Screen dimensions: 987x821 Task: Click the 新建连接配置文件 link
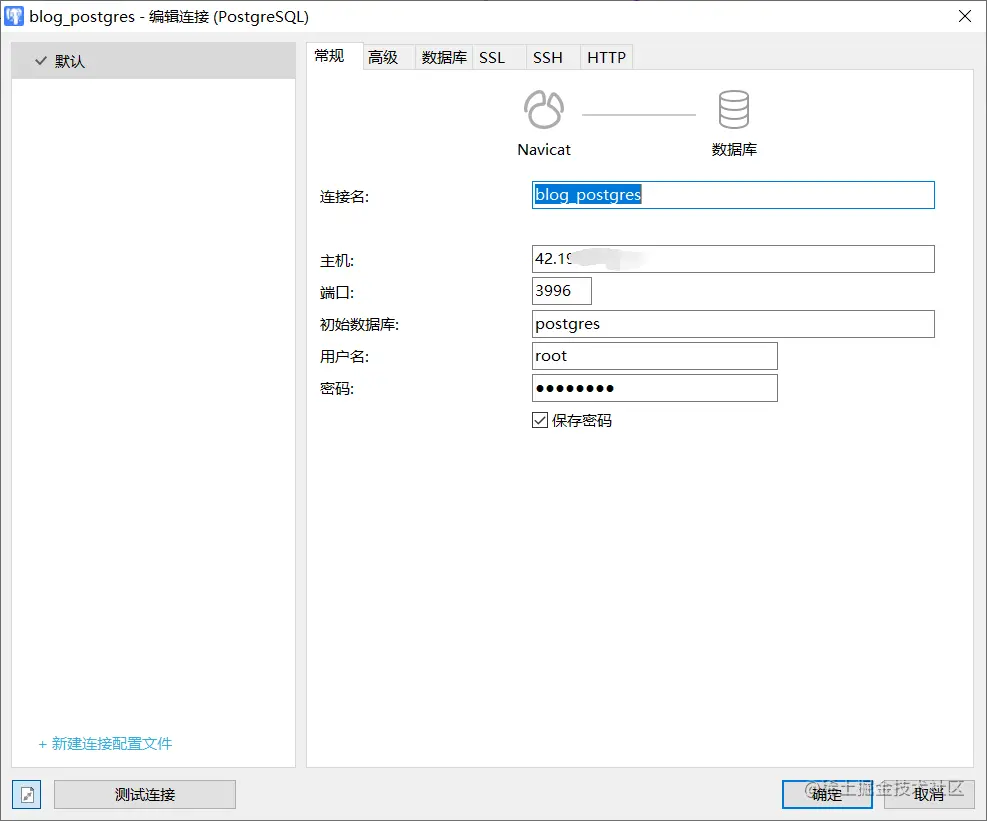point(104,744)
